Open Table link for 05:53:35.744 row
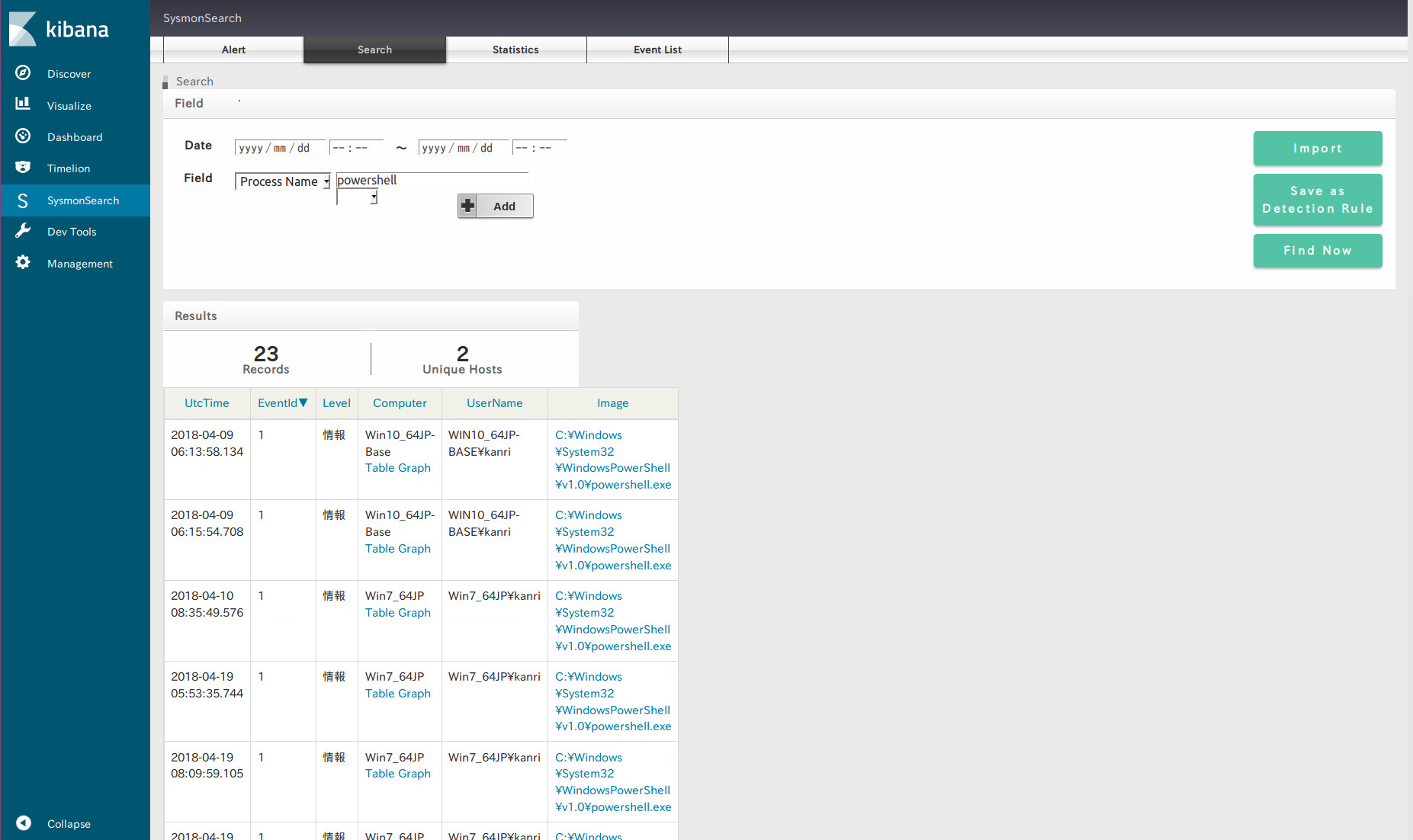Image resolution: width=1413 pixels, height=840 pixels. [380, 694]
